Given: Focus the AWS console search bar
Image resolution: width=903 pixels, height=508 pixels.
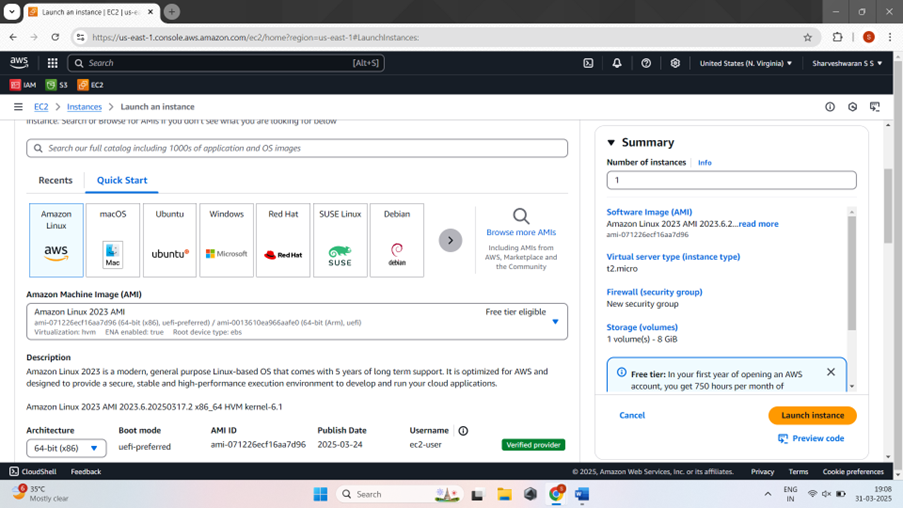Looking at the screenshot, I should 226,63.
